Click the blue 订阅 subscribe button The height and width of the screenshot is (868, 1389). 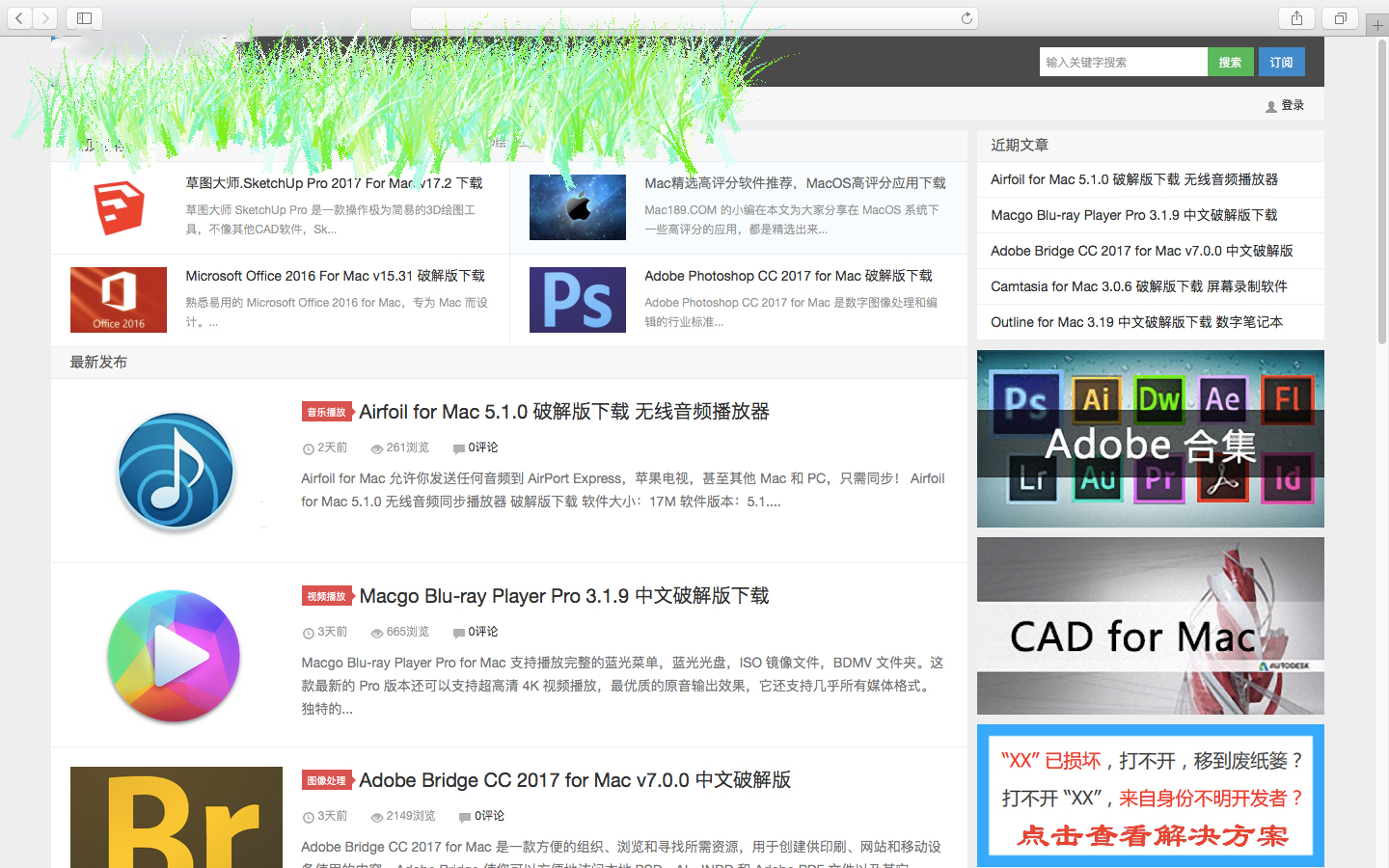click(x=1281, y=62)
